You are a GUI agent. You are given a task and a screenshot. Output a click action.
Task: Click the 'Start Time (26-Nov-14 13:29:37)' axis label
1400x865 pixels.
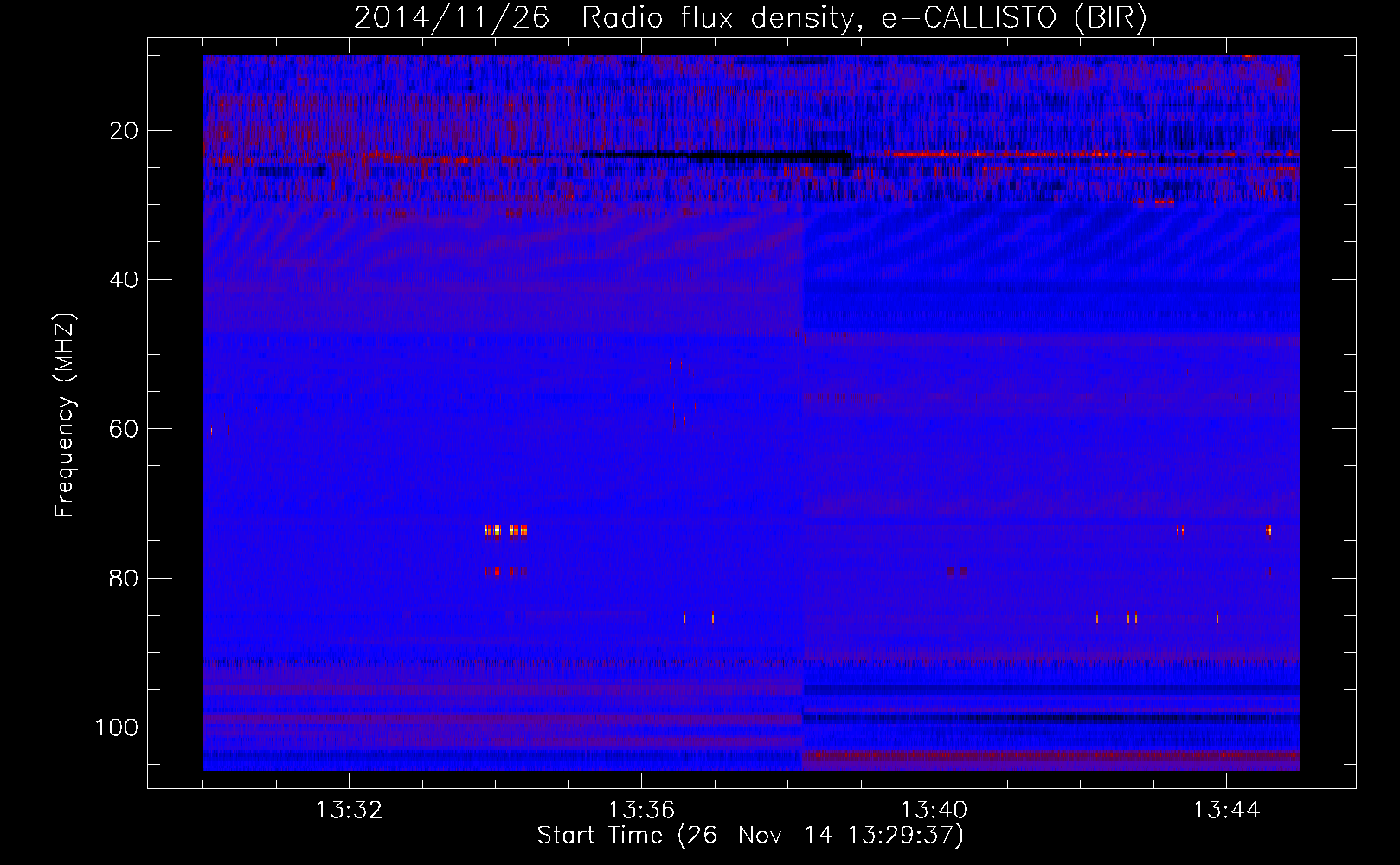click(x=750, y=836)
